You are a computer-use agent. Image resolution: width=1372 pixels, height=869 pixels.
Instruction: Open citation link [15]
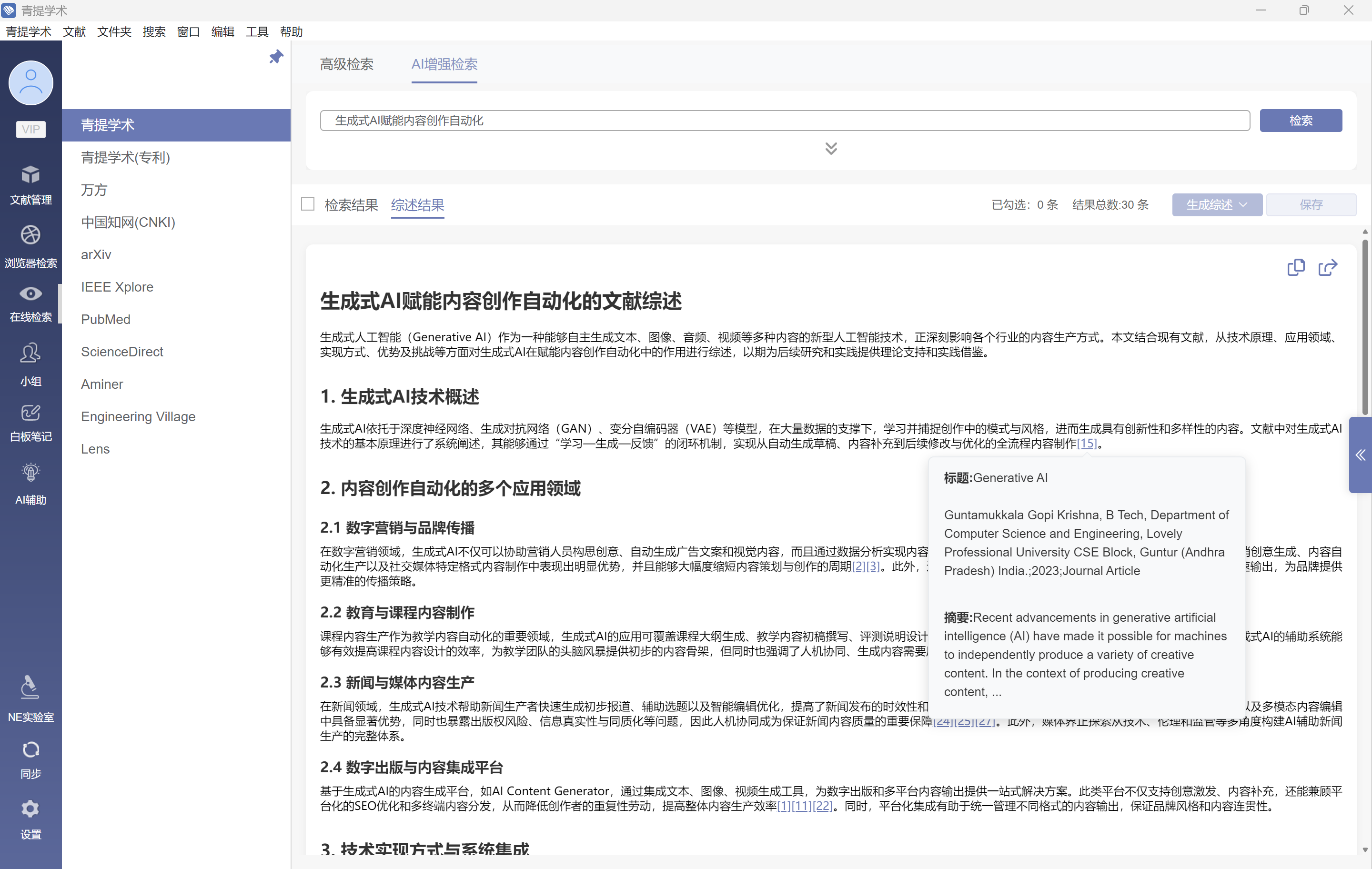coord(1086,444)
